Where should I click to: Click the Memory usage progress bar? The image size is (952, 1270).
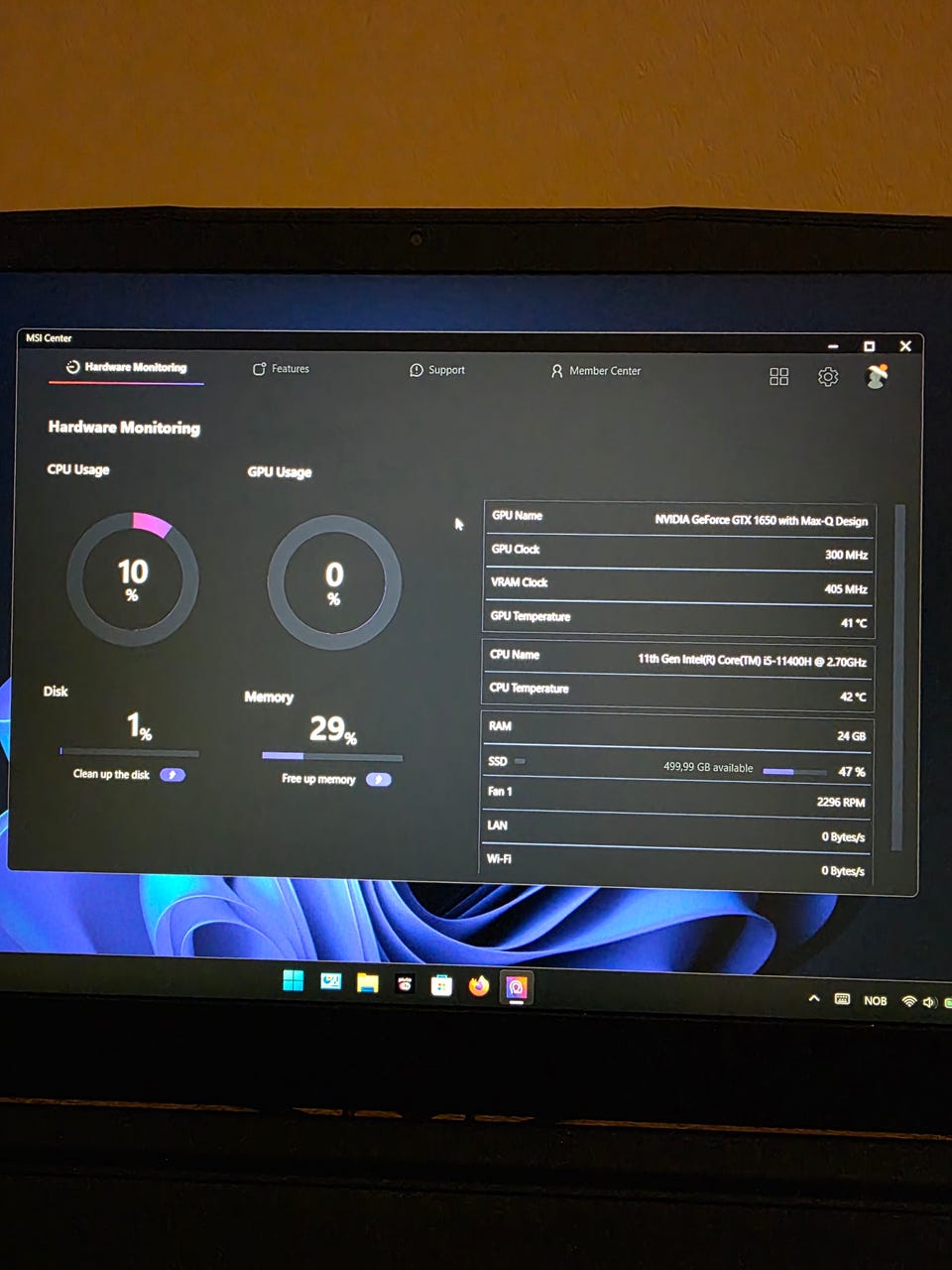(x=332, y=757)
